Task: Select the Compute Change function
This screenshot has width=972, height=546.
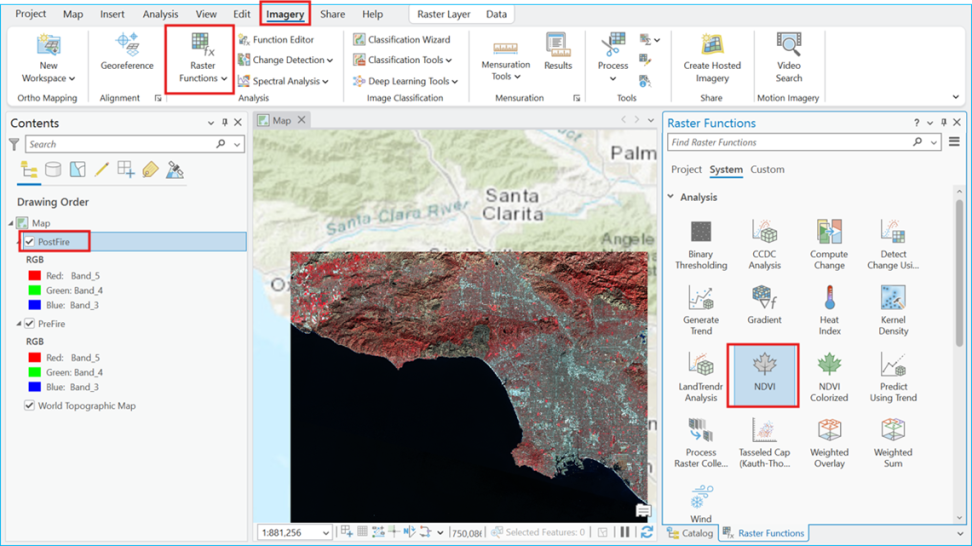Action: point(829,245)
